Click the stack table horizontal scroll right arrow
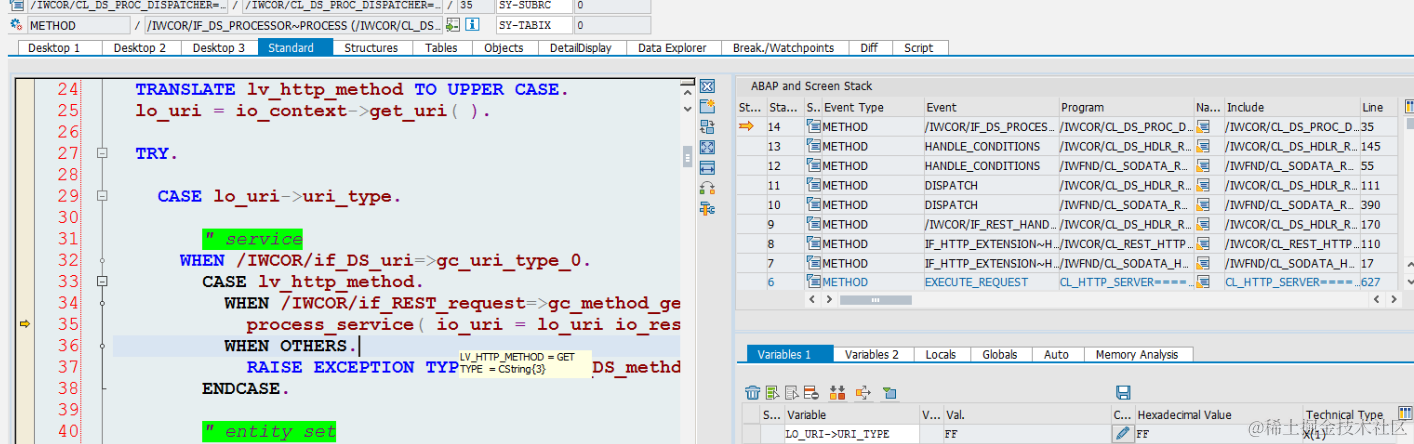The image size is (1414, 444). [x=1395, y=299]
